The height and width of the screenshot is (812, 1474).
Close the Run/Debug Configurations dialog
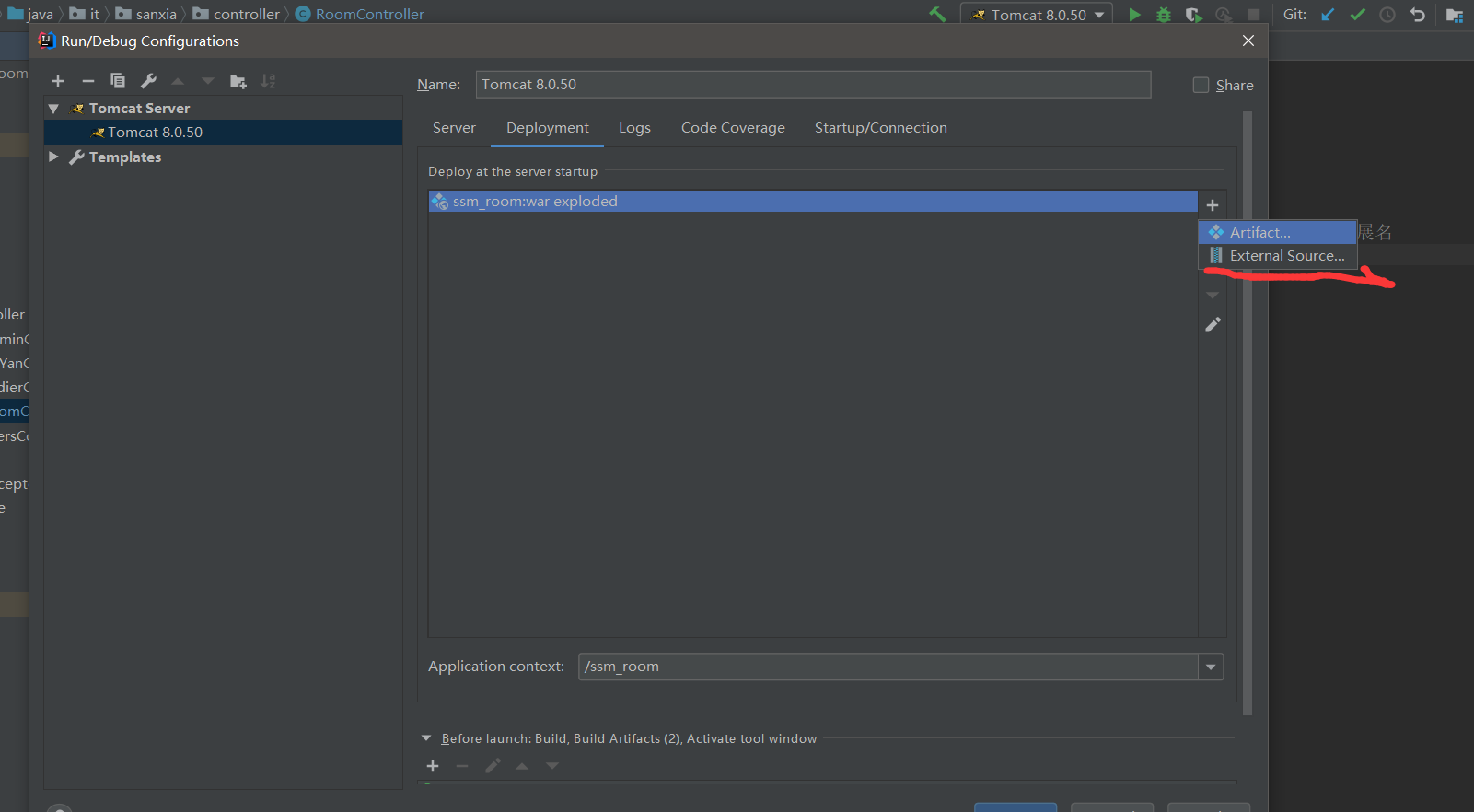(x=1248, y=41)
